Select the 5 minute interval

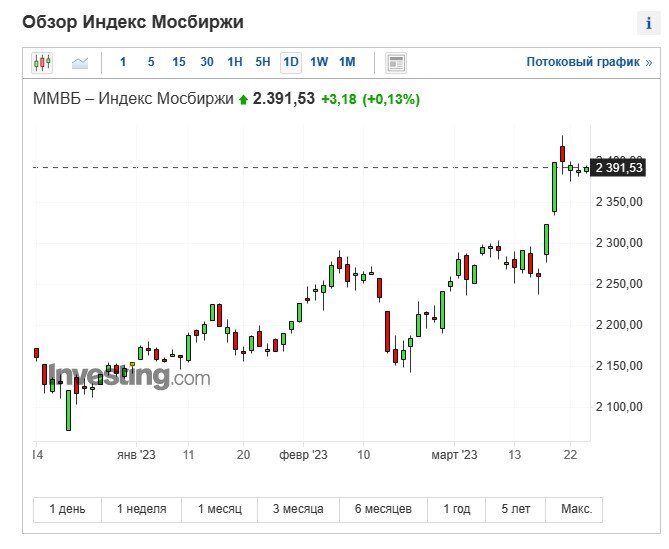(x=151, y=62)
